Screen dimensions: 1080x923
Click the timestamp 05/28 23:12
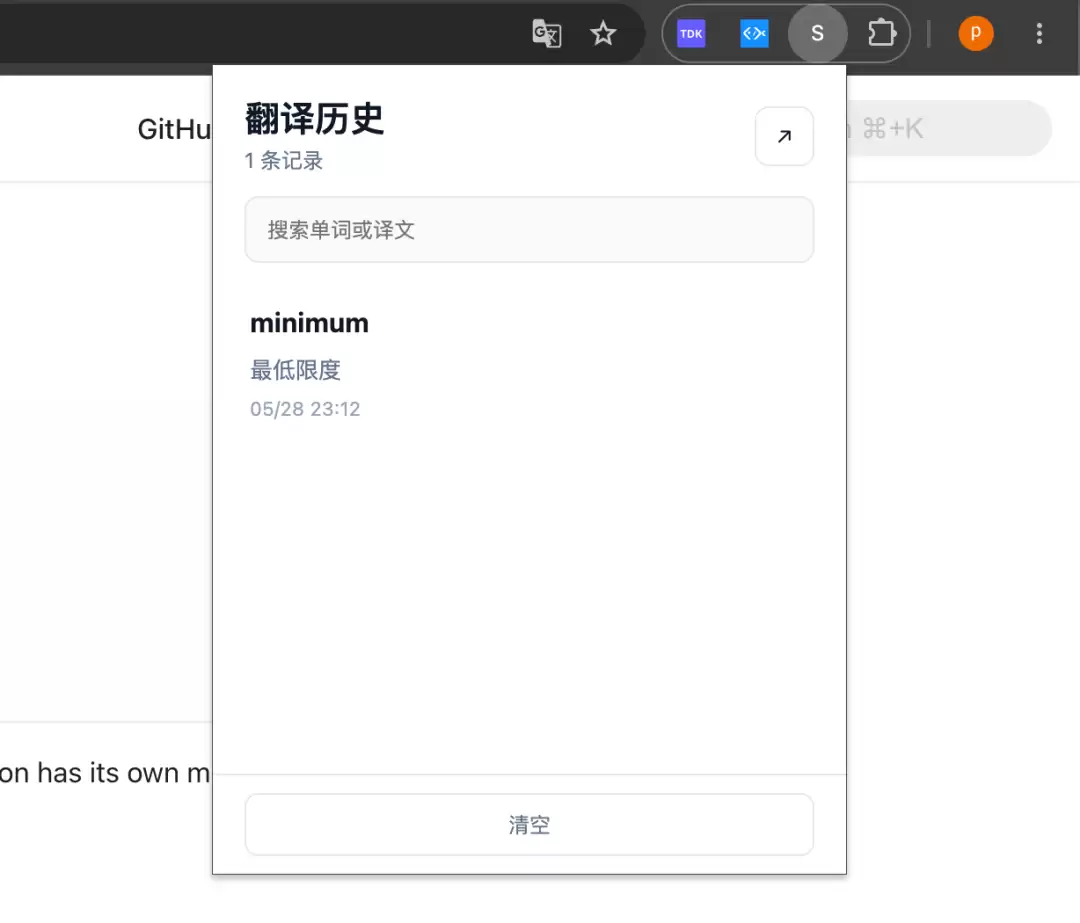pyautogui.click(x=305, y=409)
